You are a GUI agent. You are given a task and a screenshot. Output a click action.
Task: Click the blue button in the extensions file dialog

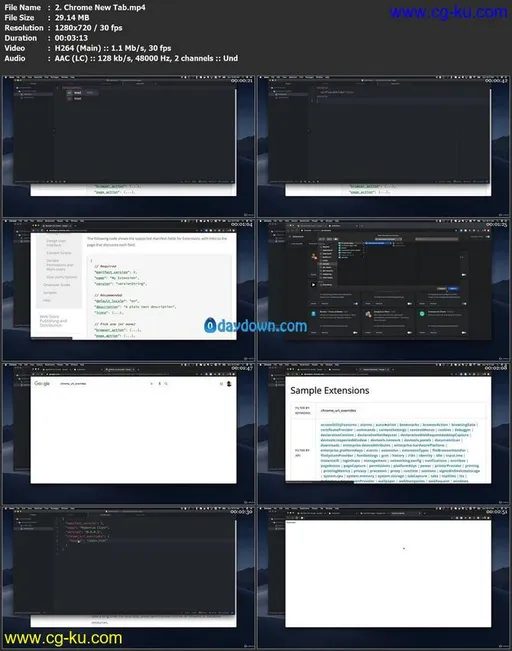pyautogui.click(x=453, y=288)
